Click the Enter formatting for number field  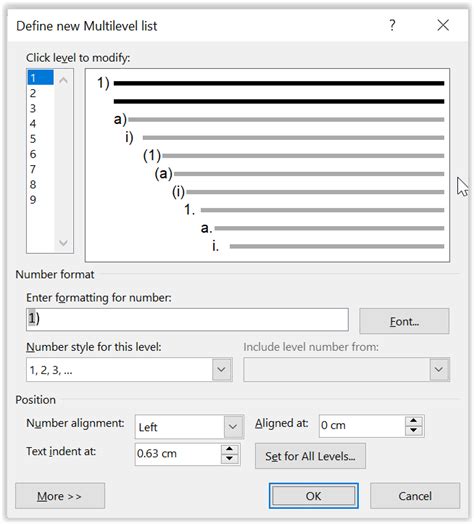[x=187, y=319]
